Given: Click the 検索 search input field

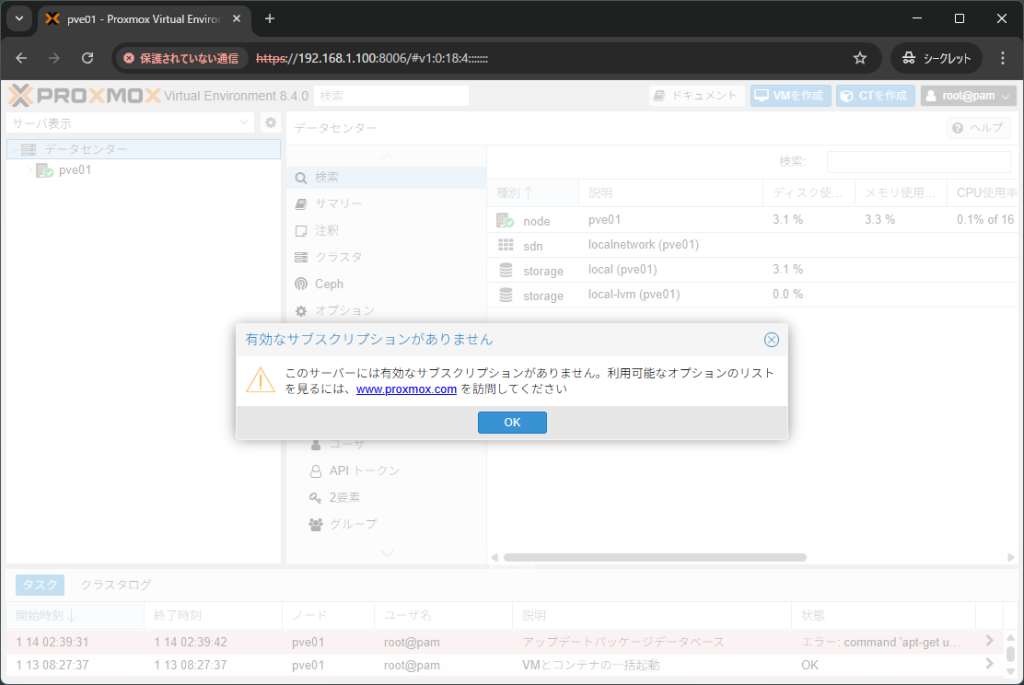Looking at the screenshot, I should [392, 95].
